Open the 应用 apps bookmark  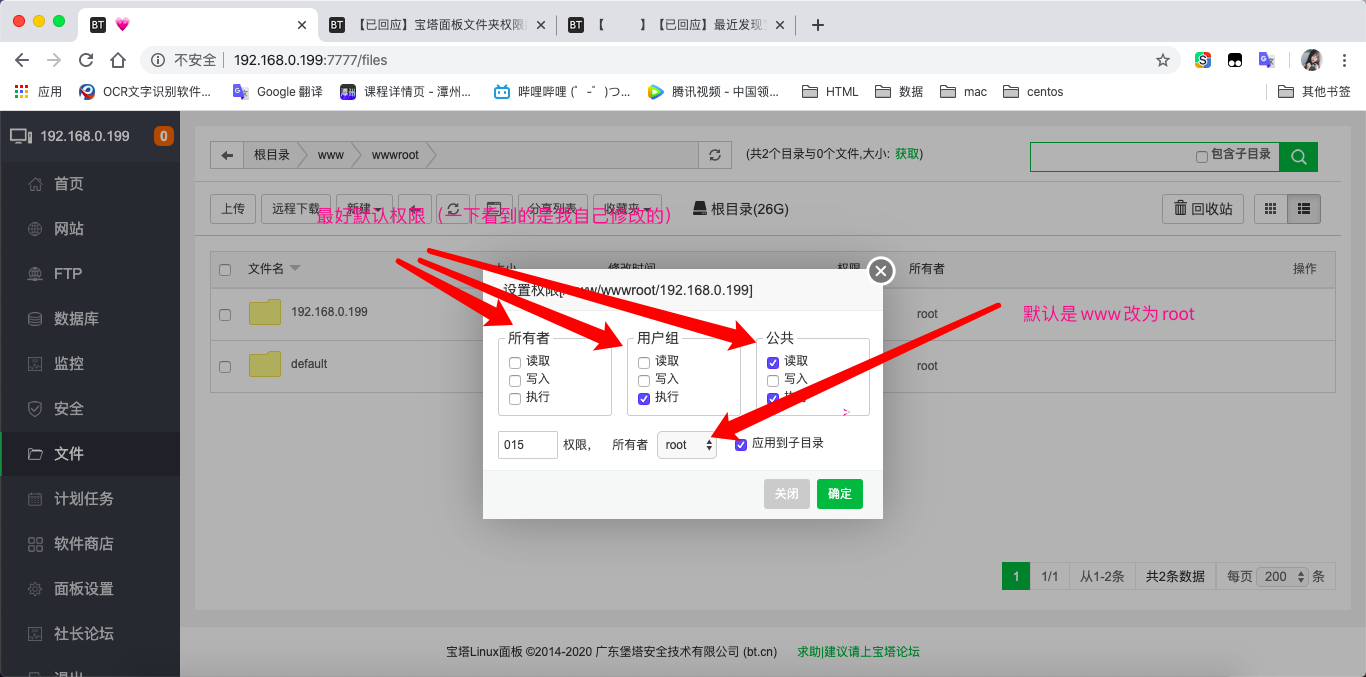[38, 92]
